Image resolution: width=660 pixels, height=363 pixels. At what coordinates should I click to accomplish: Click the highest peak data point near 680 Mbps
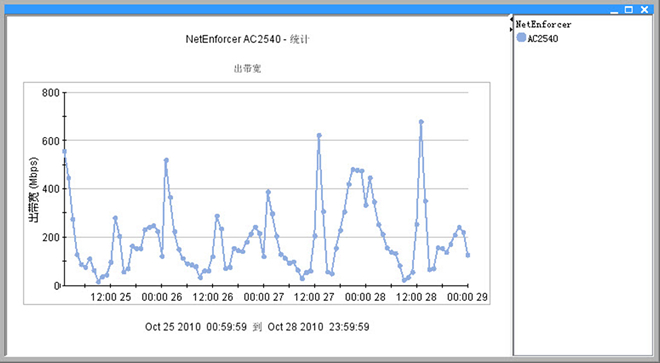[x=421, y=122]
